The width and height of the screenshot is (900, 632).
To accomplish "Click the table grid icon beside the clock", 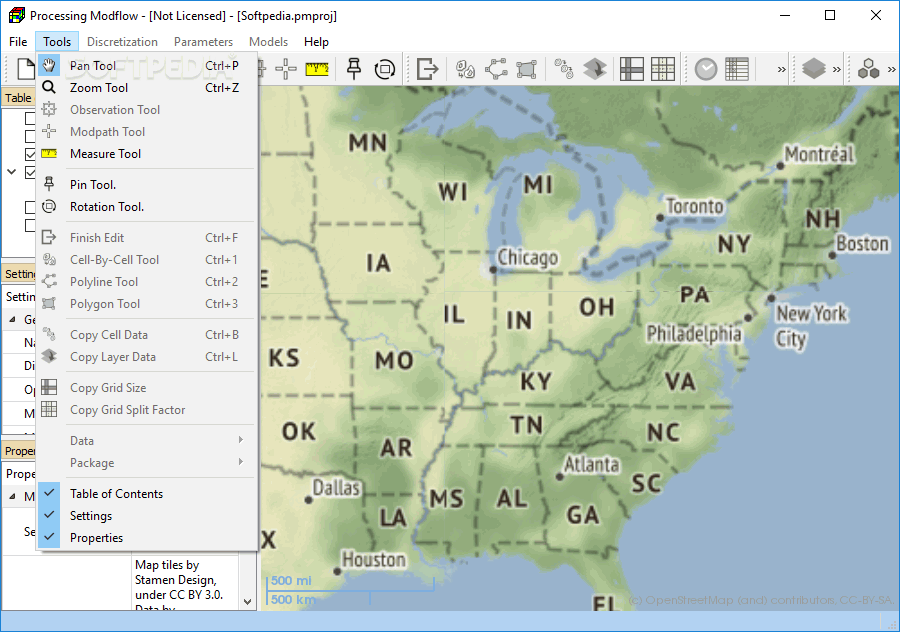I will coord(737,69).
